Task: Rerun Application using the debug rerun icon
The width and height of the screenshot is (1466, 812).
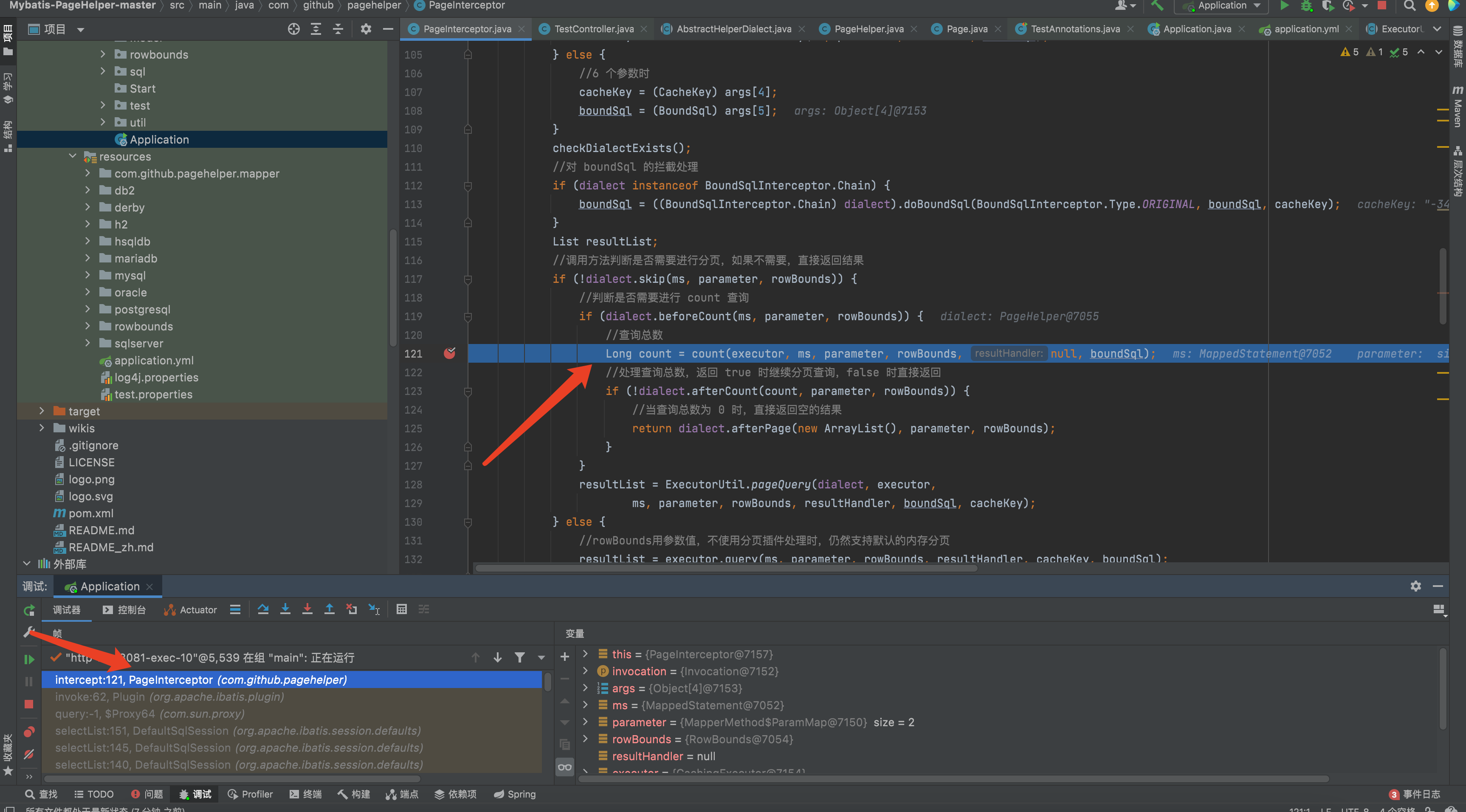Action: [29, 611]
